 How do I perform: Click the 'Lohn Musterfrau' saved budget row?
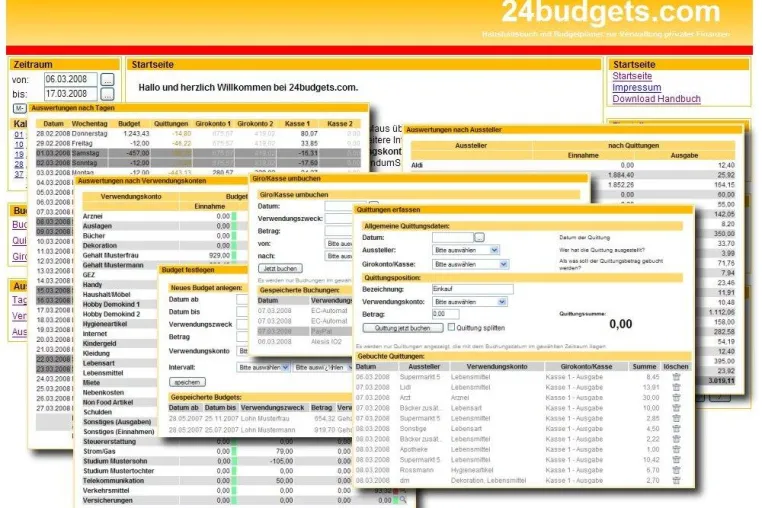260,418
